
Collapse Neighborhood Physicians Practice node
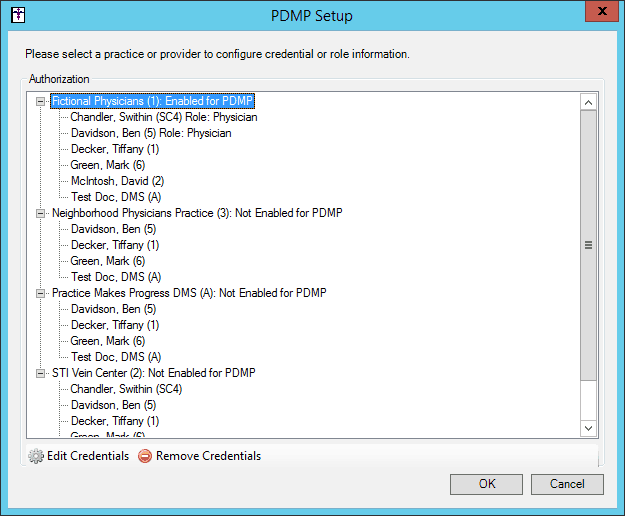click(x=40, y=214)
